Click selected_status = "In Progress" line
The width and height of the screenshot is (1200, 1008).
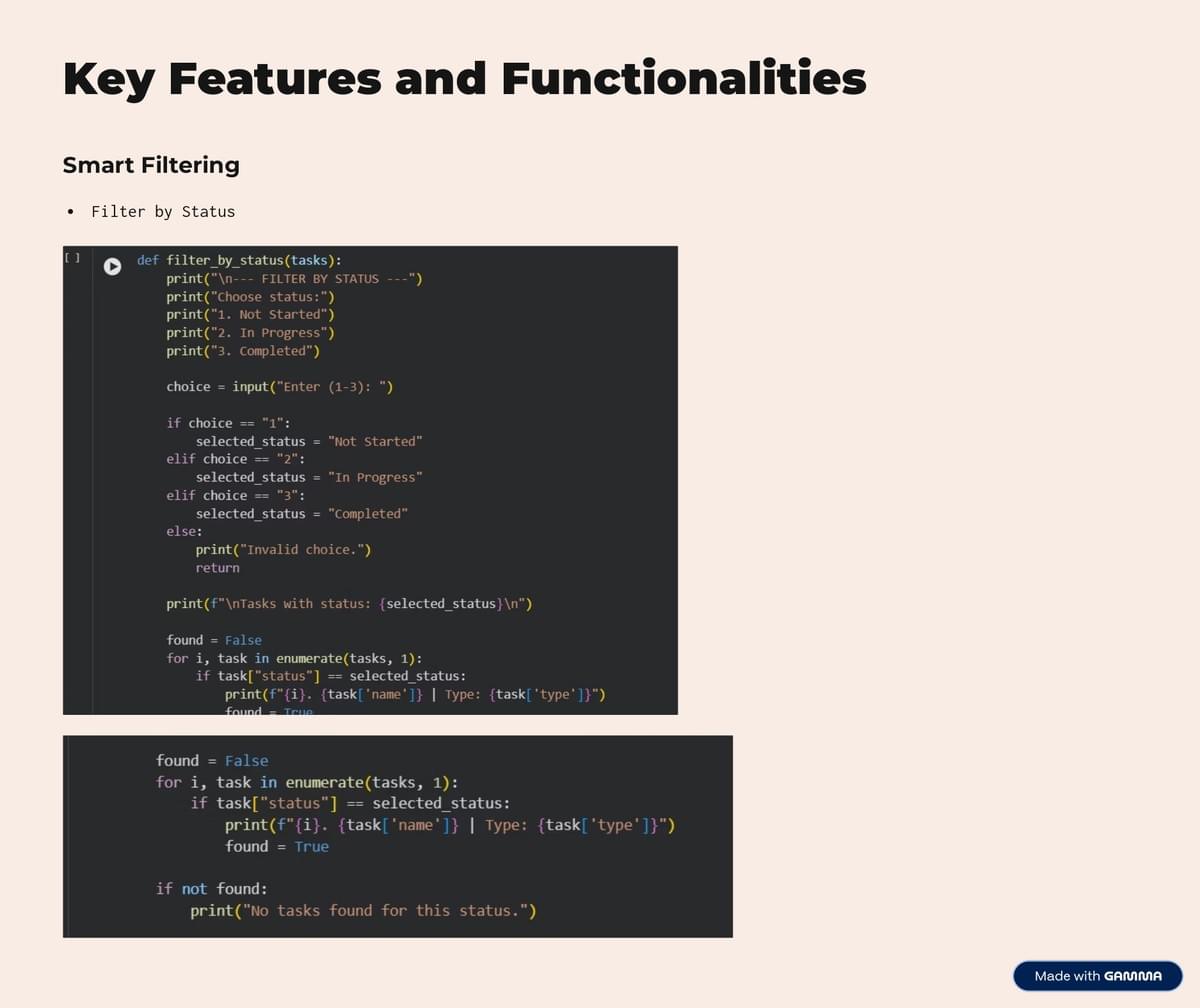pos(309,478)
